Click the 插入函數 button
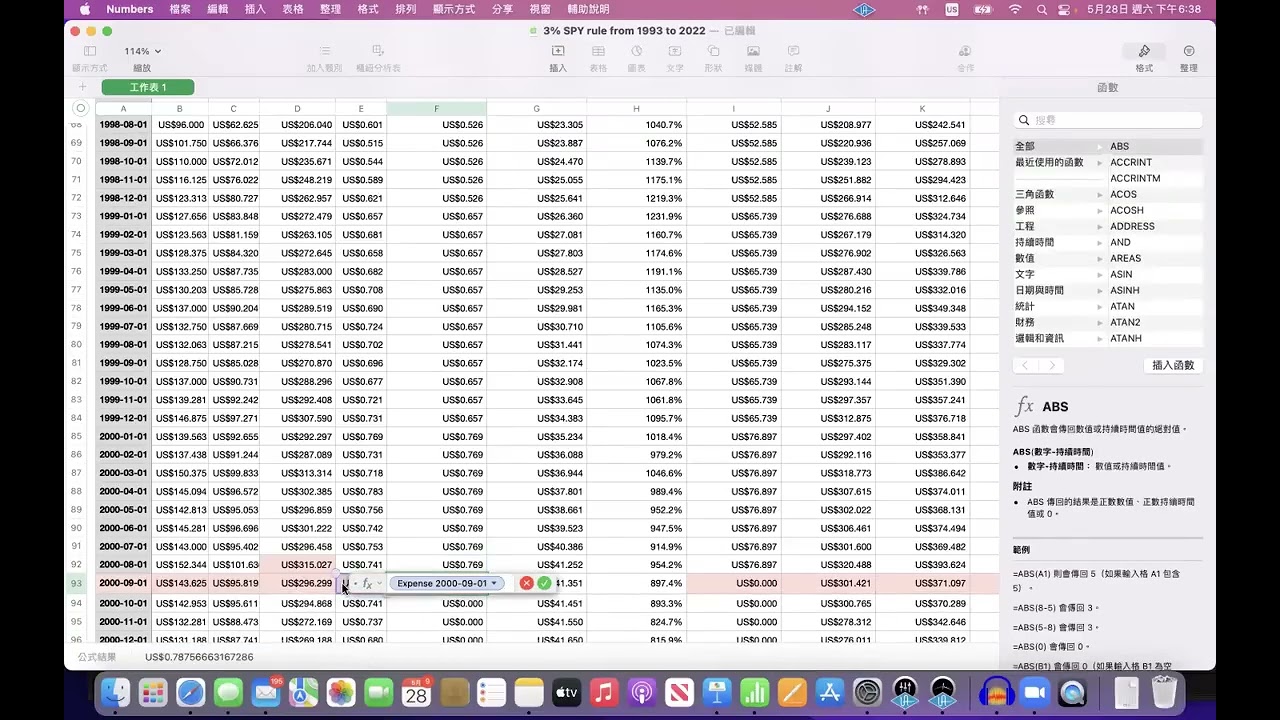This screenshot has width=1280, height=720. point(1173,365)
